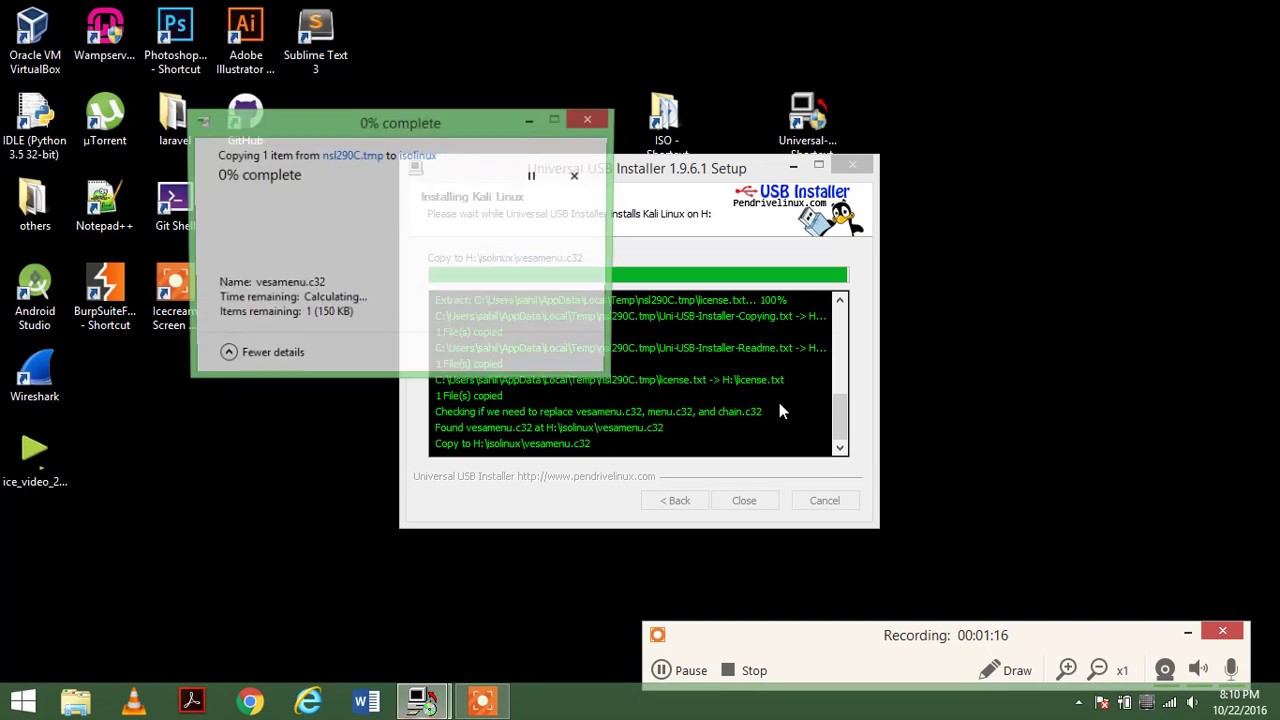Stop the screen recording

(x=743, y=670)
